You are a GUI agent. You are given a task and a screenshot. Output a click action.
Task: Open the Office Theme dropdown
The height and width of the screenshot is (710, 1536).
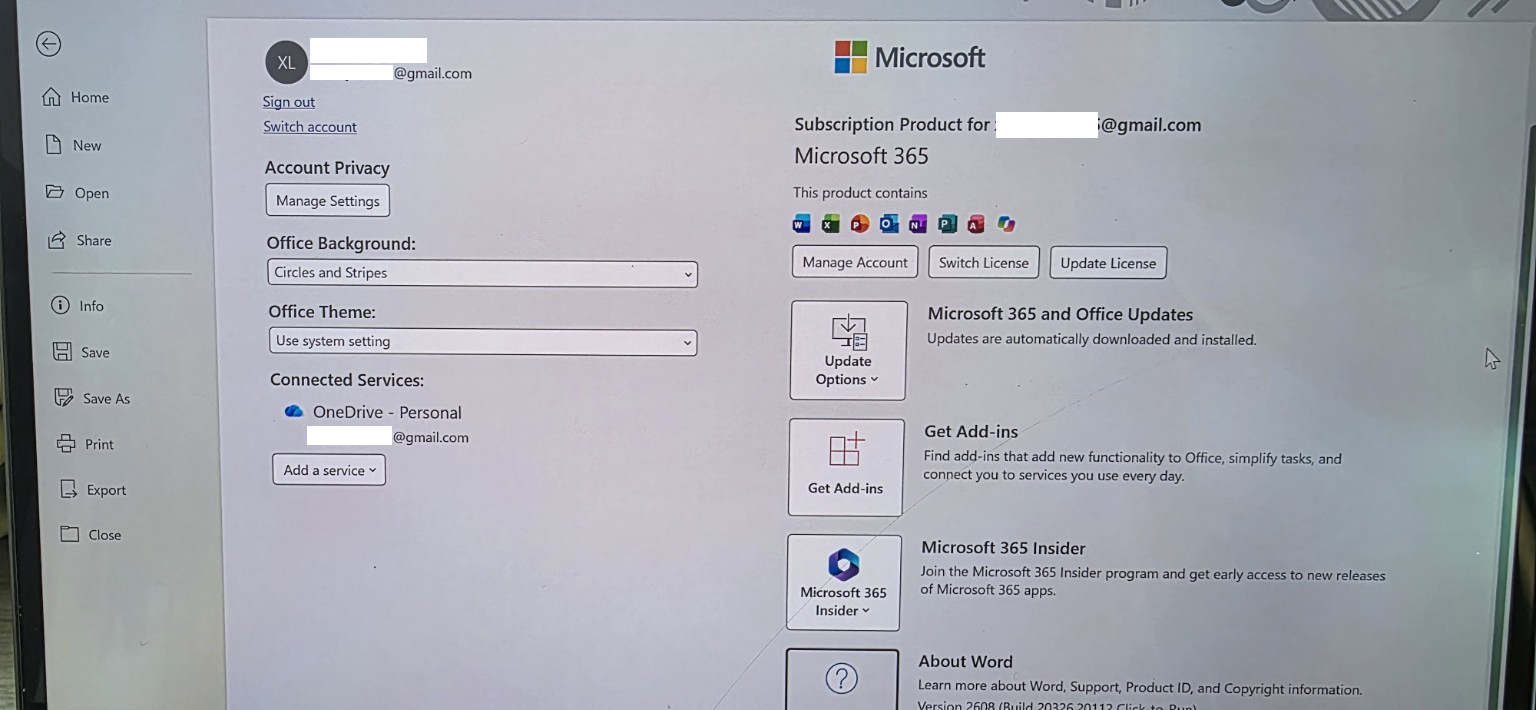tap(483, 341)
